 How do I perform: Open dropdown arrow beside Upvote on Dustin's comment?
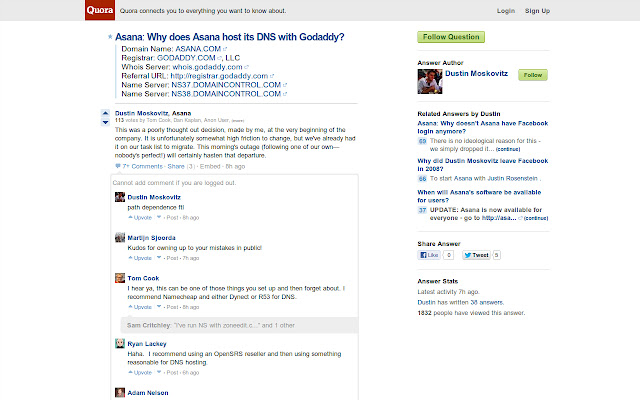[x=159, y=217]
